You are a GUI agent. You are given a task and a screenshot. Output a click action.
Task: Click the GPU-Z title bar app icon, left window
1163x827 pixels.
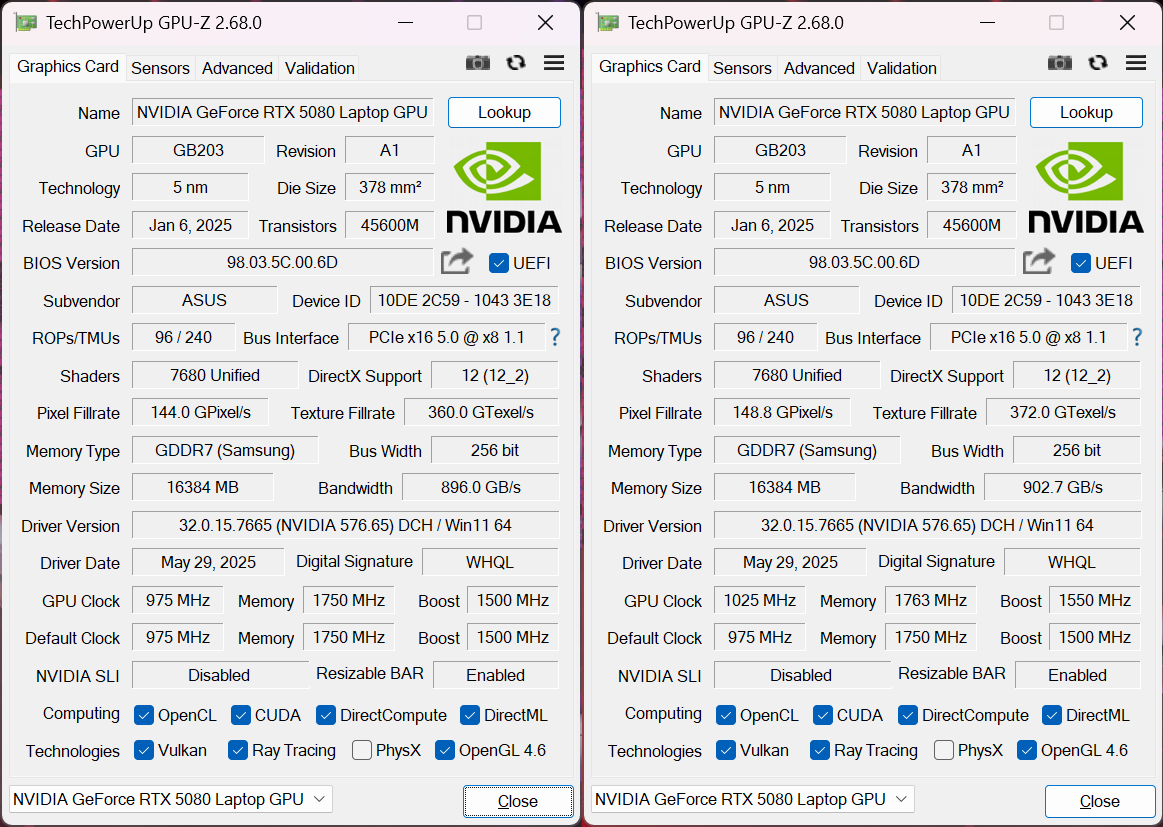[25, 22]
